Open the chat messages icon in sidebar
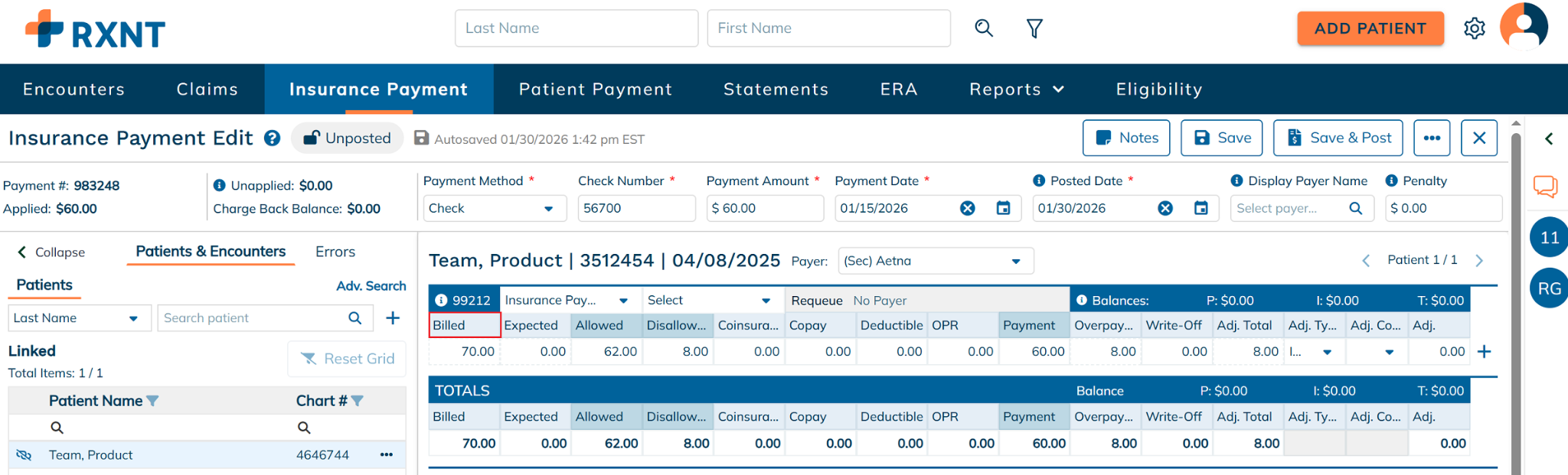This screenshot has height=475, width=1568. [x=1545, y=186]
